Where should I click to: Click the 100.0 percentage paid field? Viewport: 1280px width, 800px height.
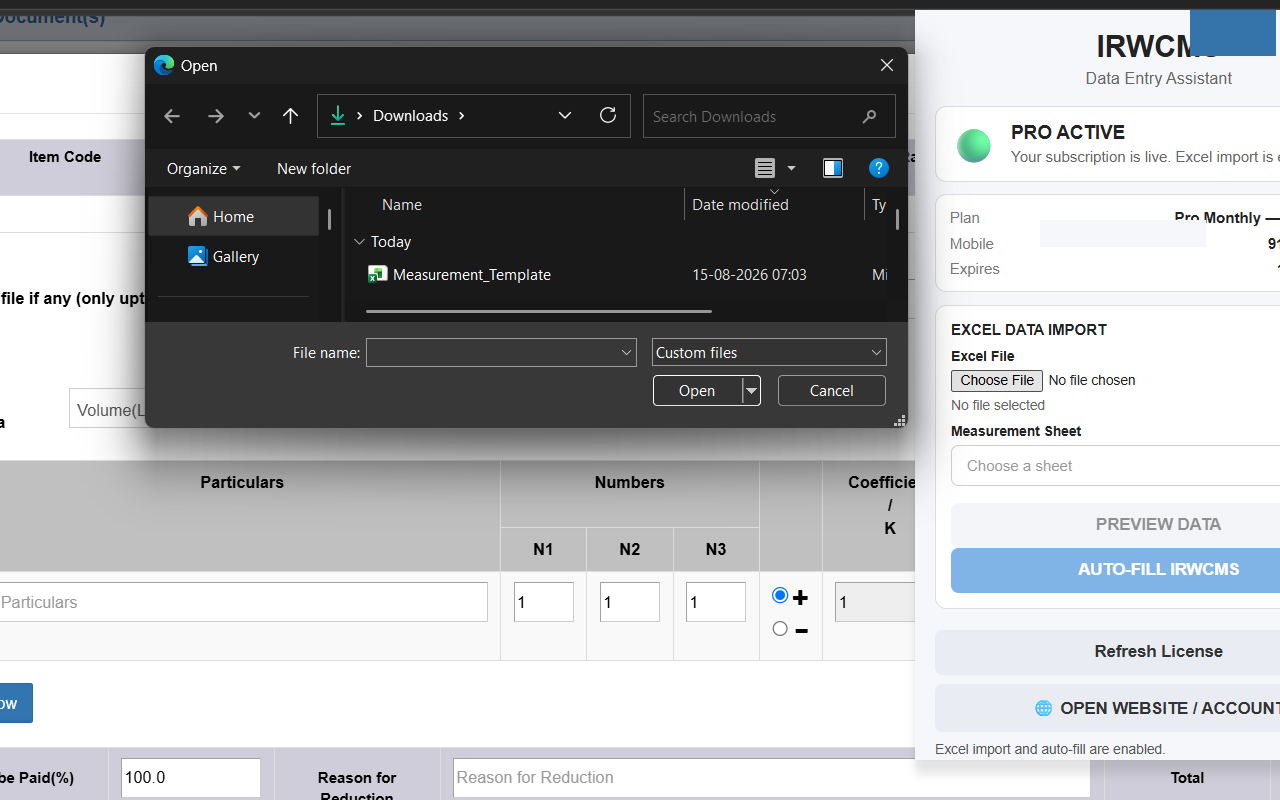[191, 778]
